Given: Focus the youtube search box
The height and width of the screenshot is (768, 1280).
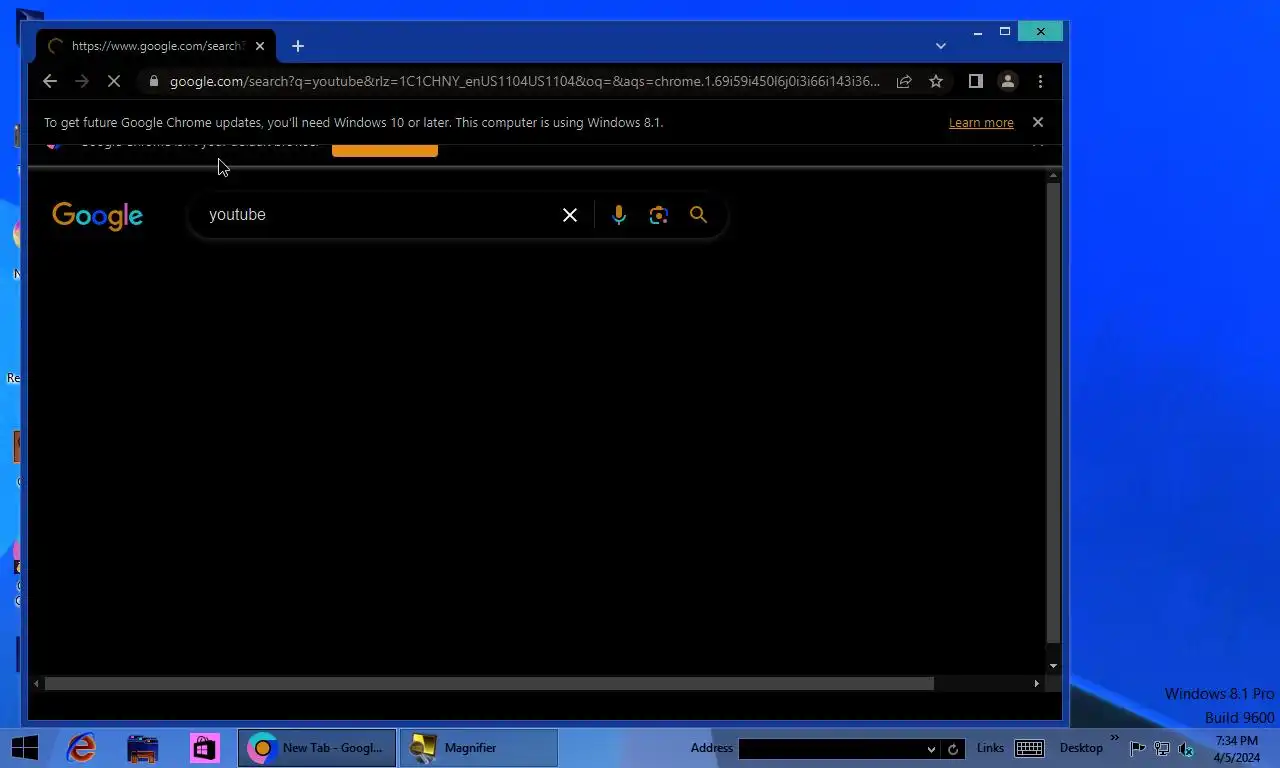Looking at the screenshot, I should [x=380, y=215].
